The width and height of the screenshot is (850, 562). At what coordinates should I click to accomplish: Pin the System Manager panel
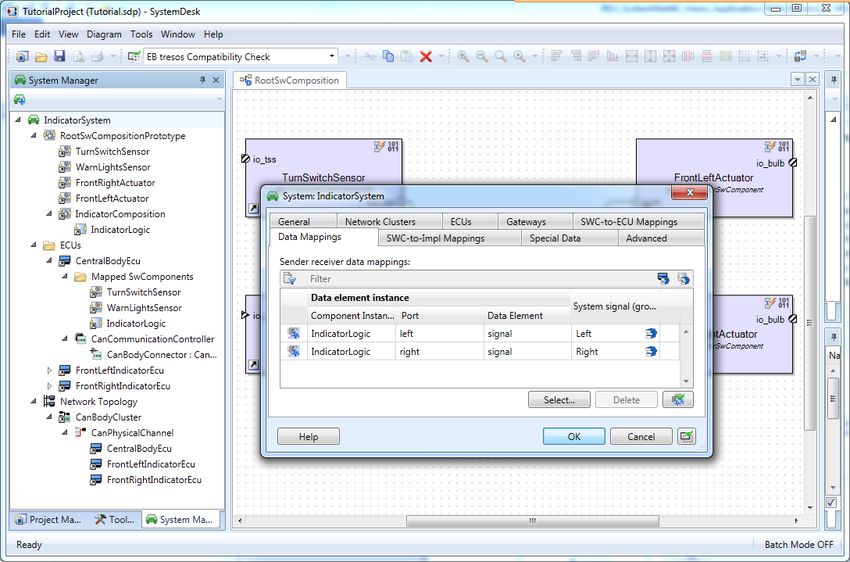[x=203, y=80]
